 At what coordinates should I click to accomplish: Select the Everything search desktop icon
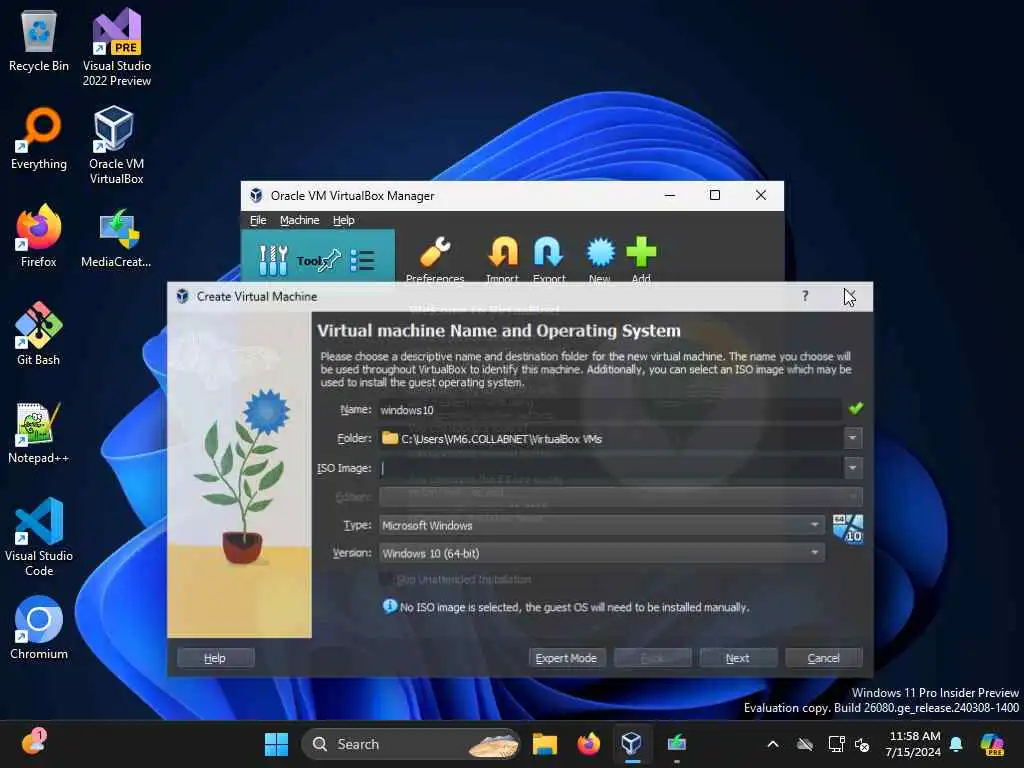pos(39,139)
